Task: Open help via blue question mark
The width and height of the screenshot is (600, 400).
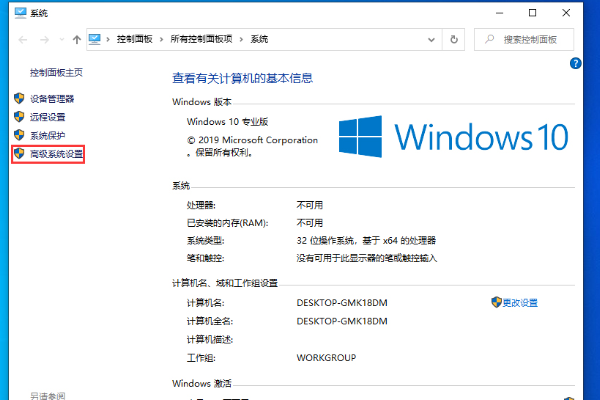Action: (576, 63)
